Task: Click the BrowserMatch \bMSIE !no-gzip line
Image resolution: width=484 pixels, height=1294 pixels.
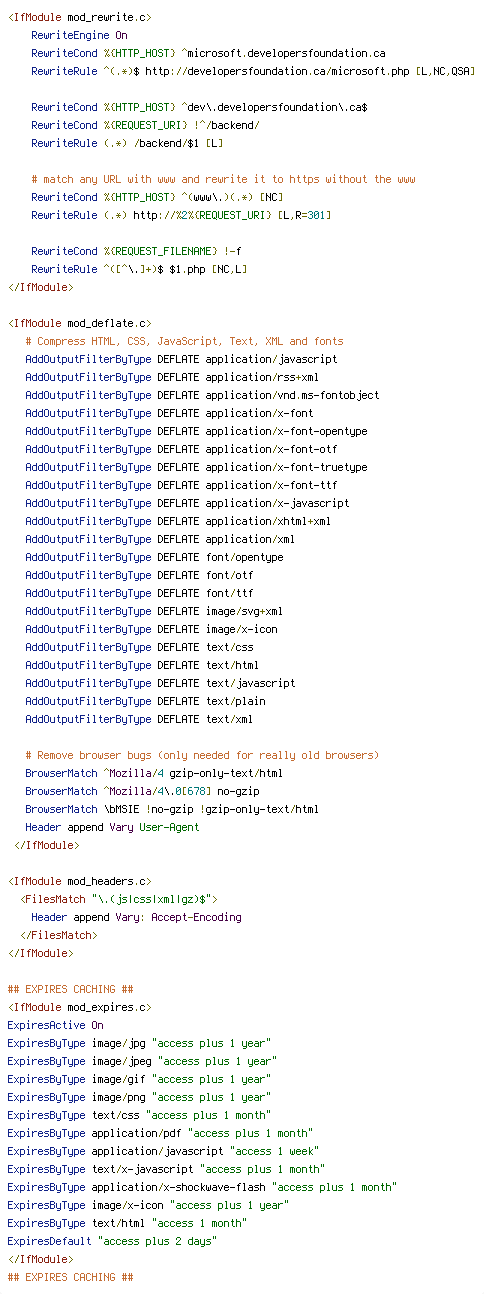Action: [172, 809]
